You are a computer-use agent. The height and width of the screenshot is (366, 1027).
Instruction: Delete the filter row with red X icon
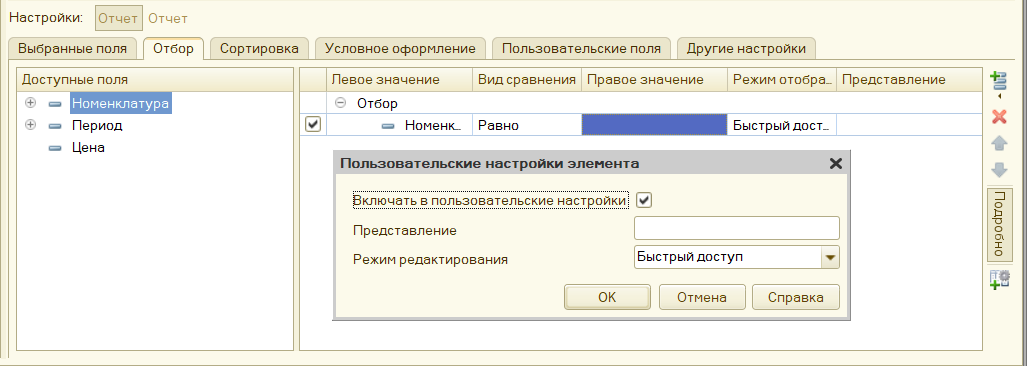click(999, 117)
